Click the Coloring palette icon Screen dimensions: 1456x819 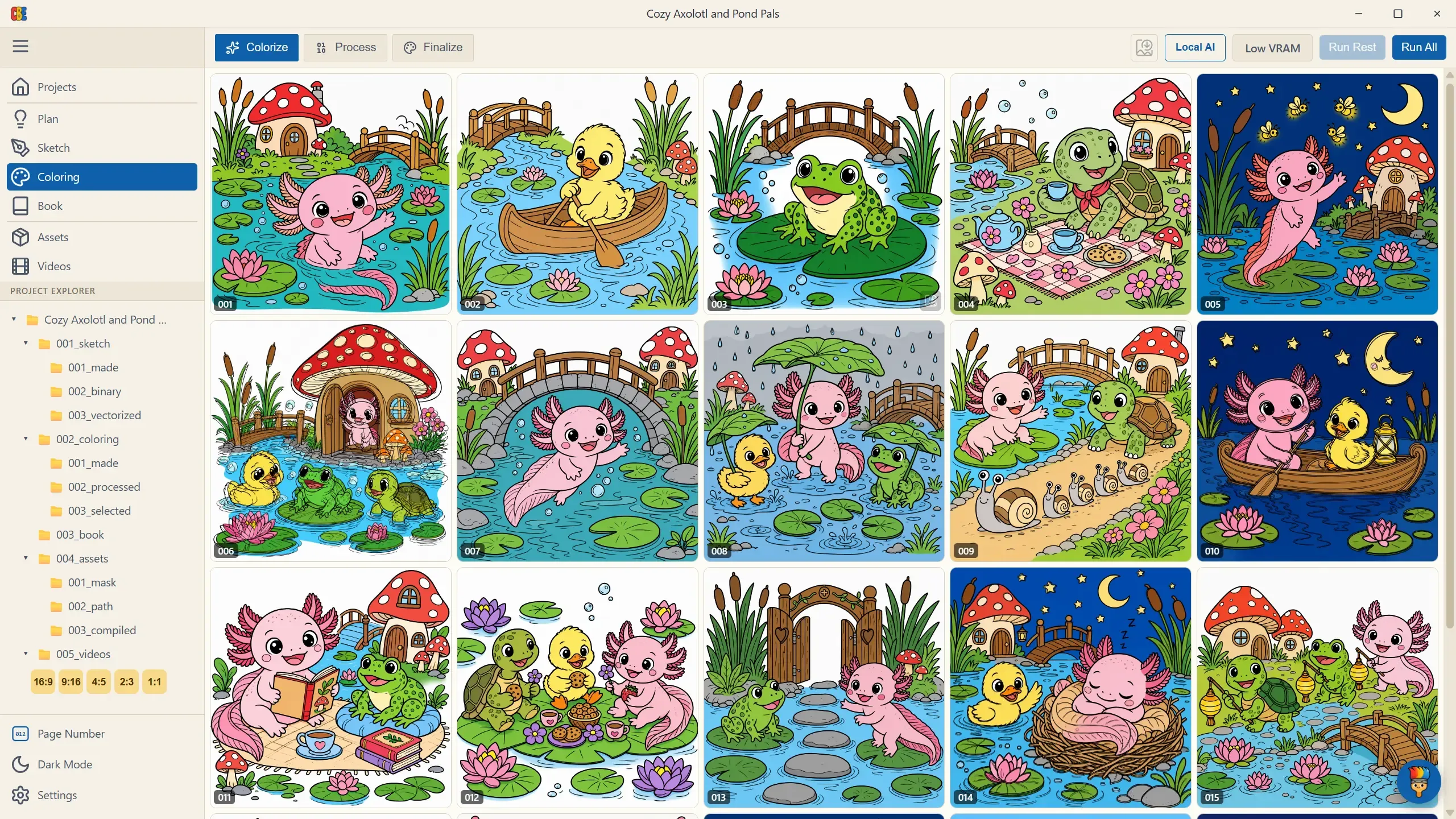pos(20,177)
